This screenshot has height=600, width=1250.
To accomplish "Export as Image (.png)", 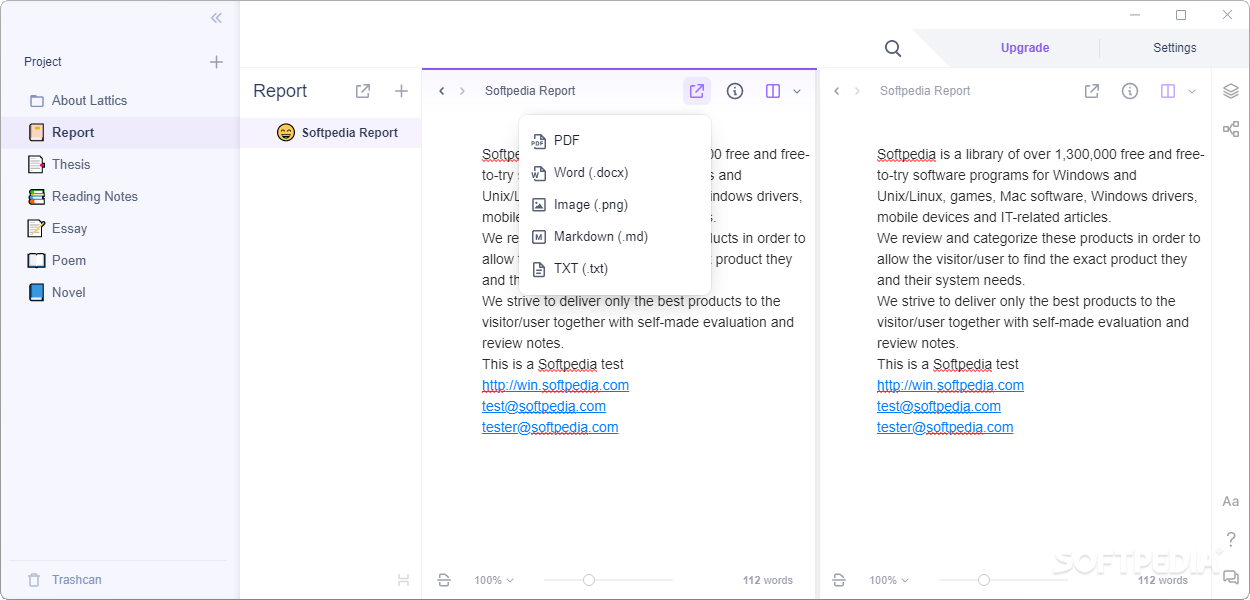I will click(x=615, y=205).
